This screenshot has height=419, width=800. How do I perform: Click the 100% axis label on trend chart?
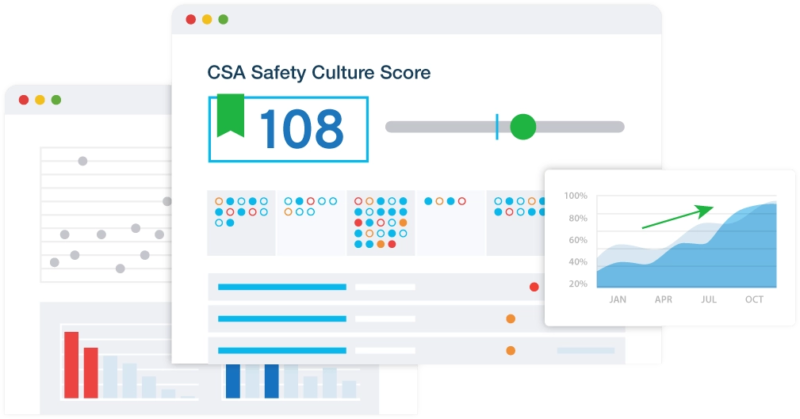tap(576, 195)
